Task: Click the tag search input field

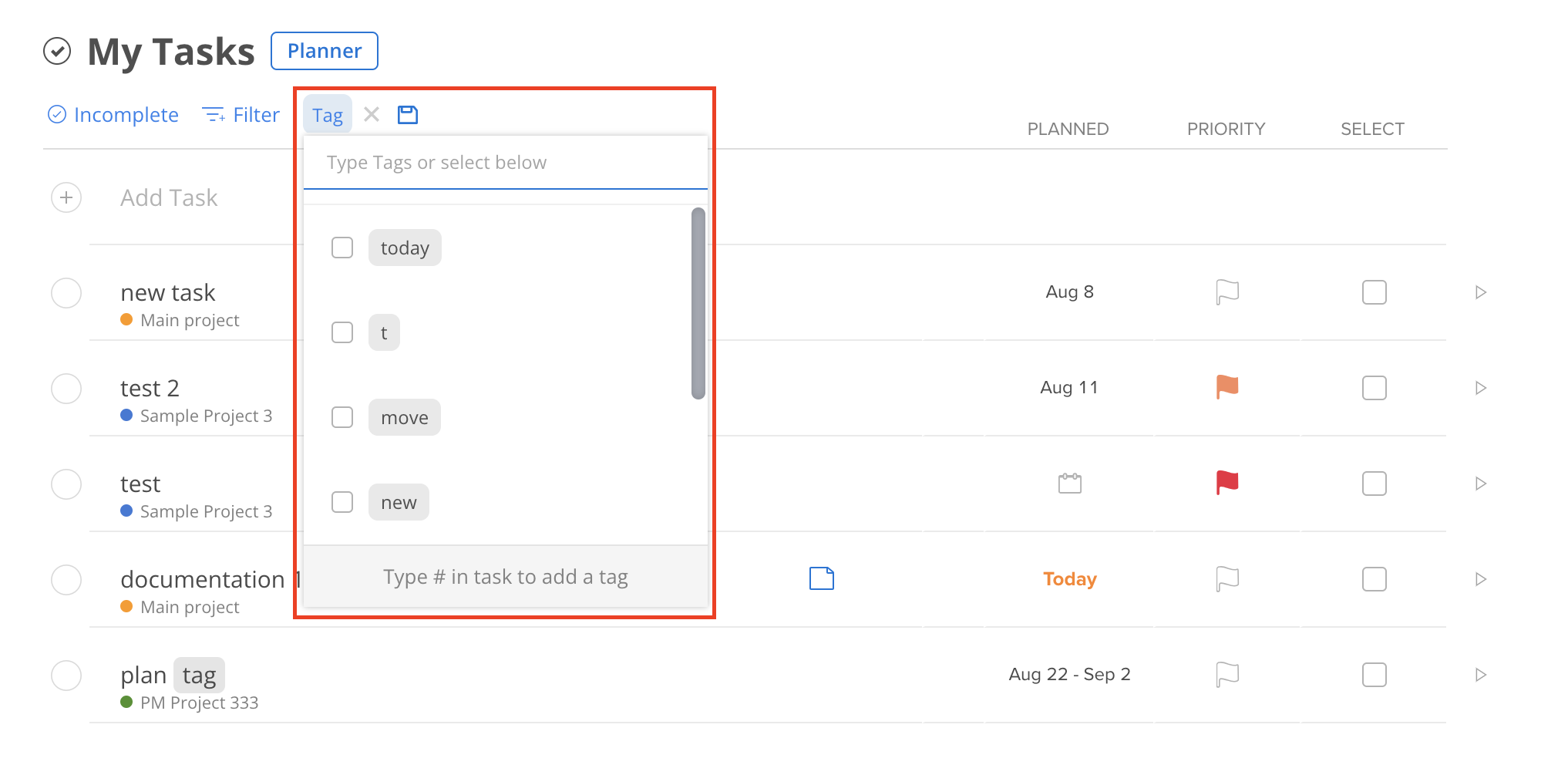Action: [x=505, y=162]
